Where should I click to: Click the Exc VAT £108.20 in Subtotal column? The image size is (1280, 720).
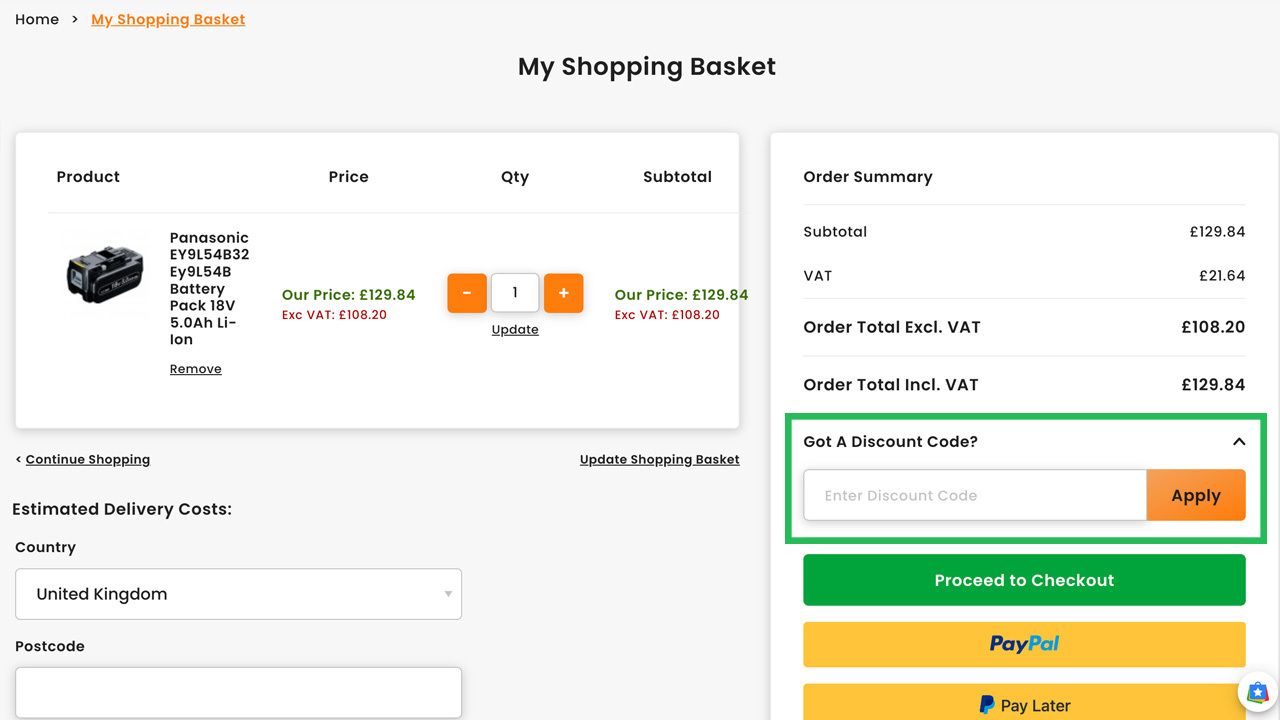pyautogui.click(x=667, y=315)
